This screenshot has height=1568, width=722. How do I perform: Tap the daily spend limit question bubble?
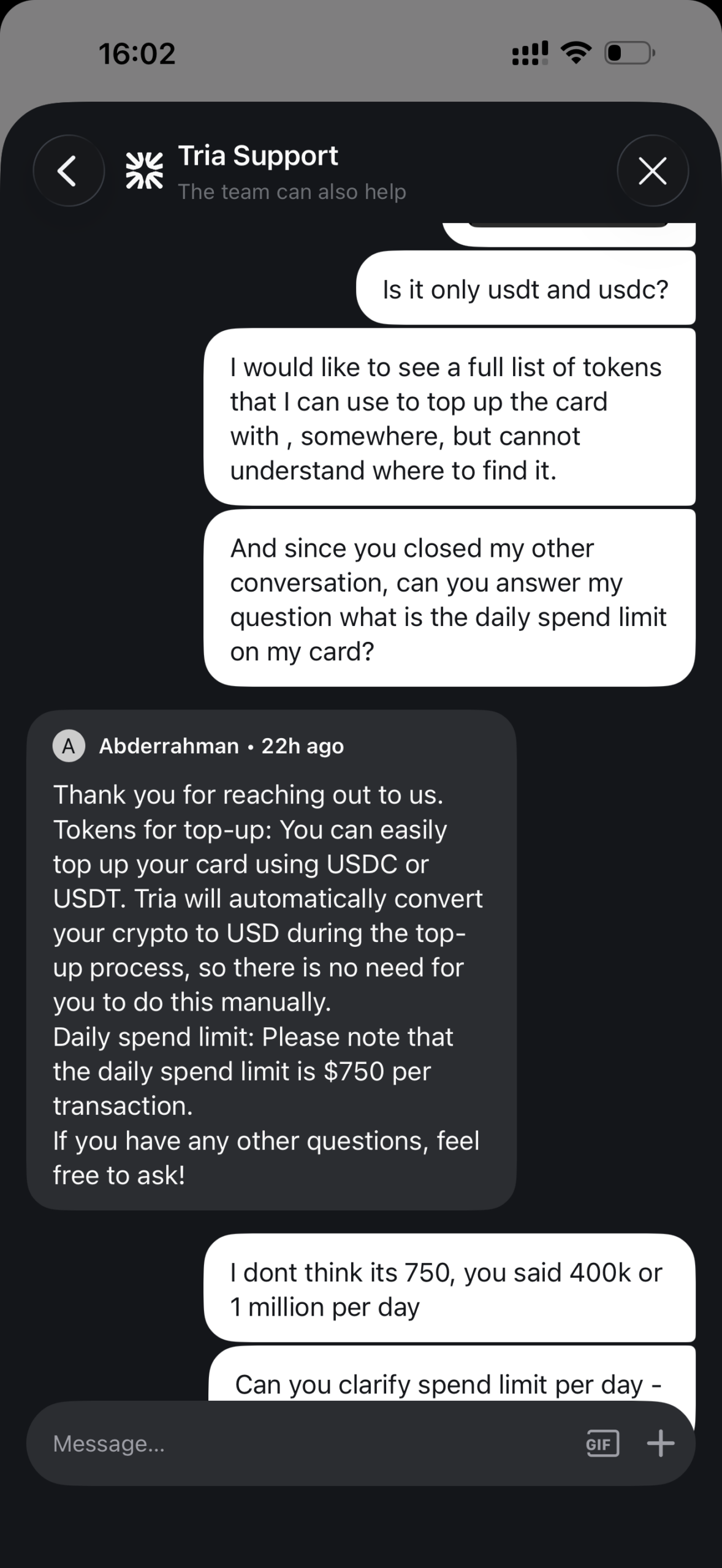click(449, 599)
